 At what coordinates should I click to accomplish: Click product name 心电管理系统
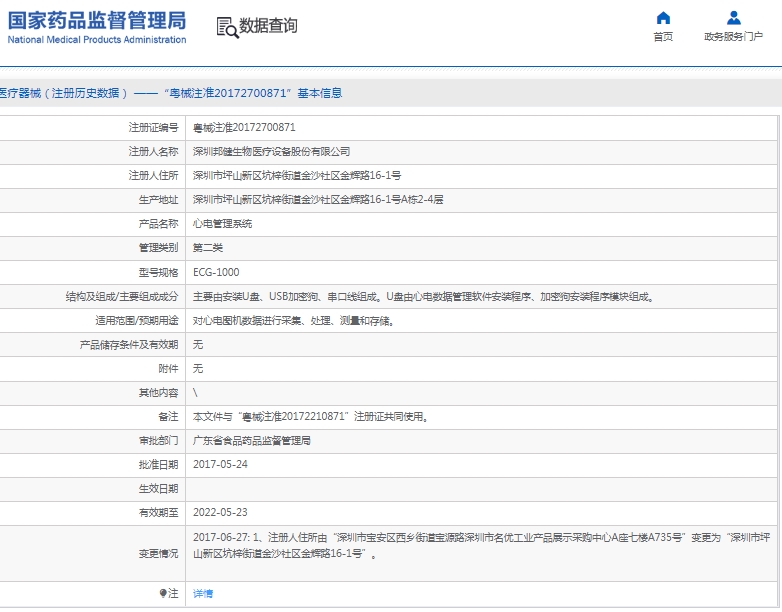point(222,224)
